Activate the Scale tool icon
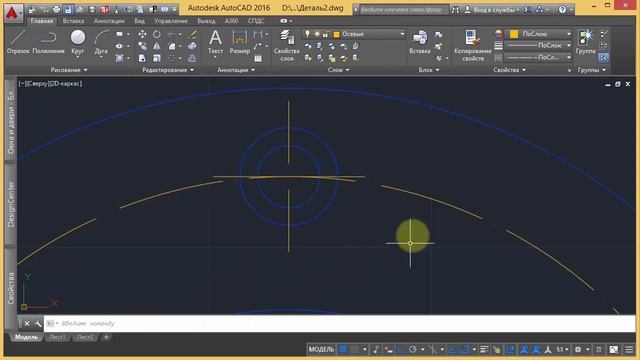Image resolution: width=640 pixels, height=360 pixels. [157, 58]
